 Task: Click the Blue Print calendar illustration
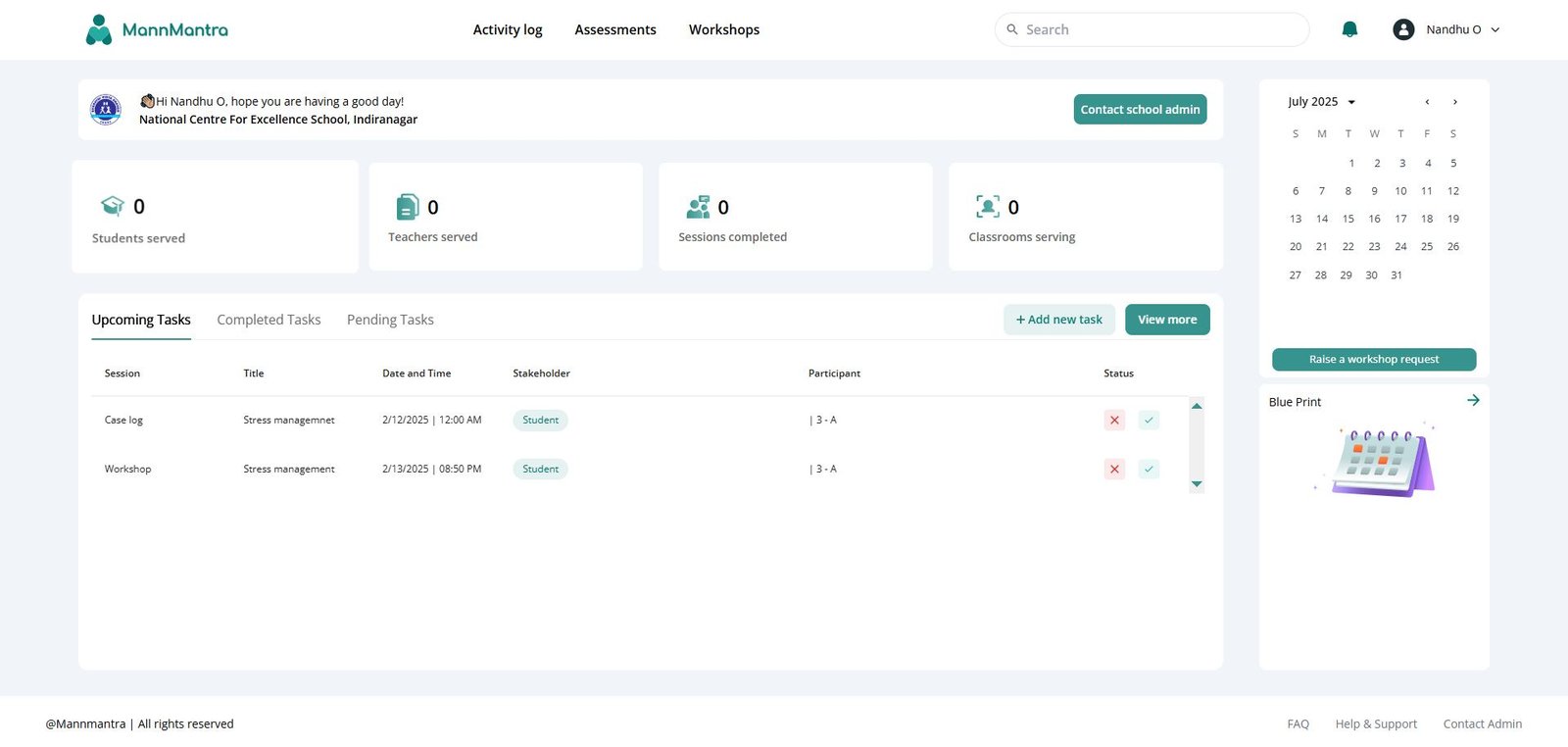(1376, 461)
